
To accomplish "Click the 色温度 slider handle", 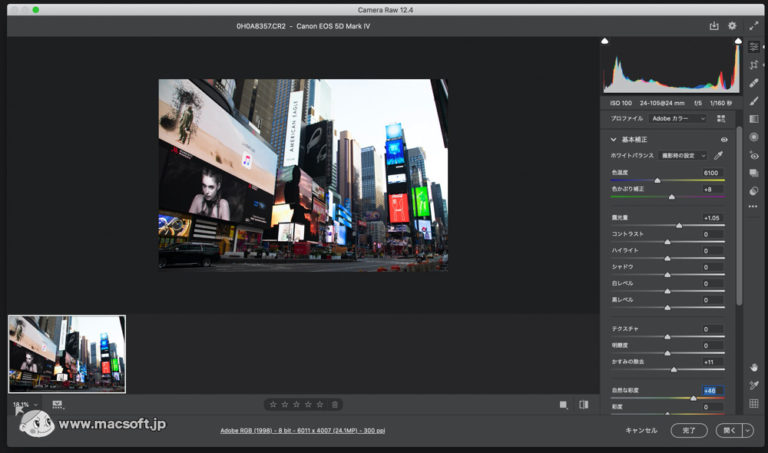I will point(657,181).
